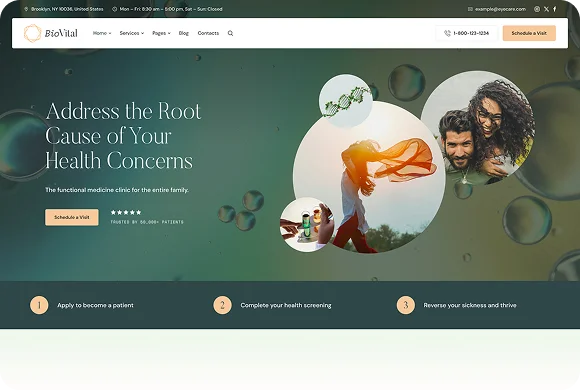Screen dimensions: 580x390
Task: Click the BioVital logo
Action: coord(51,33)
